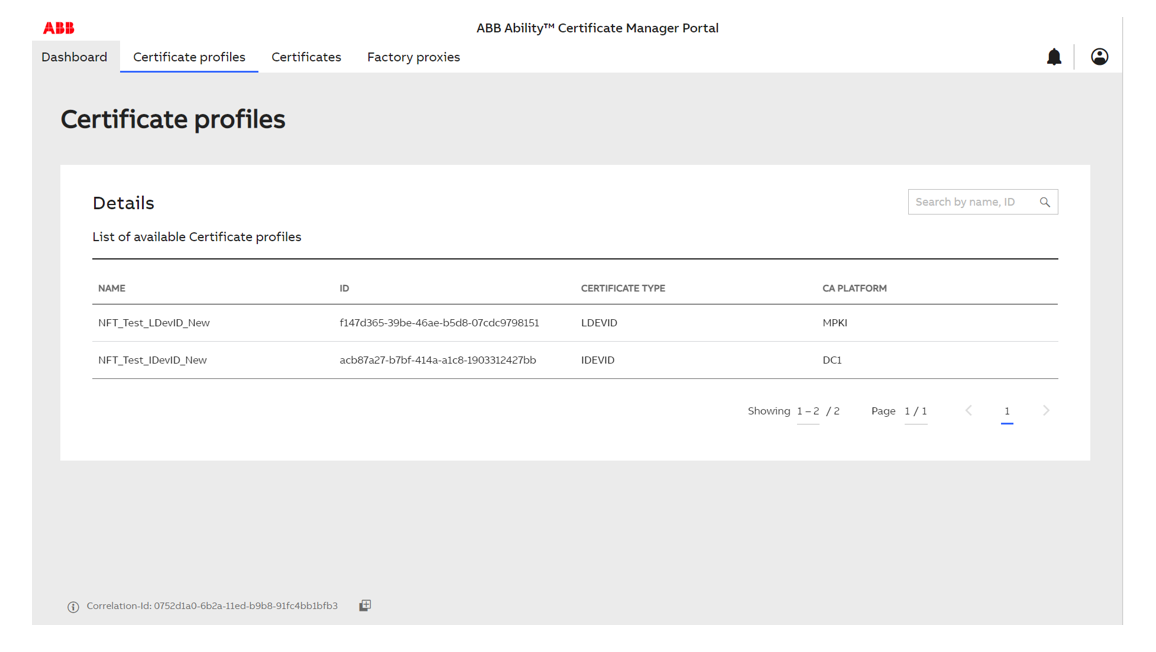Go to next page arrow
The height and width of the screenshot is (652, 1156).
[1045, 411]
